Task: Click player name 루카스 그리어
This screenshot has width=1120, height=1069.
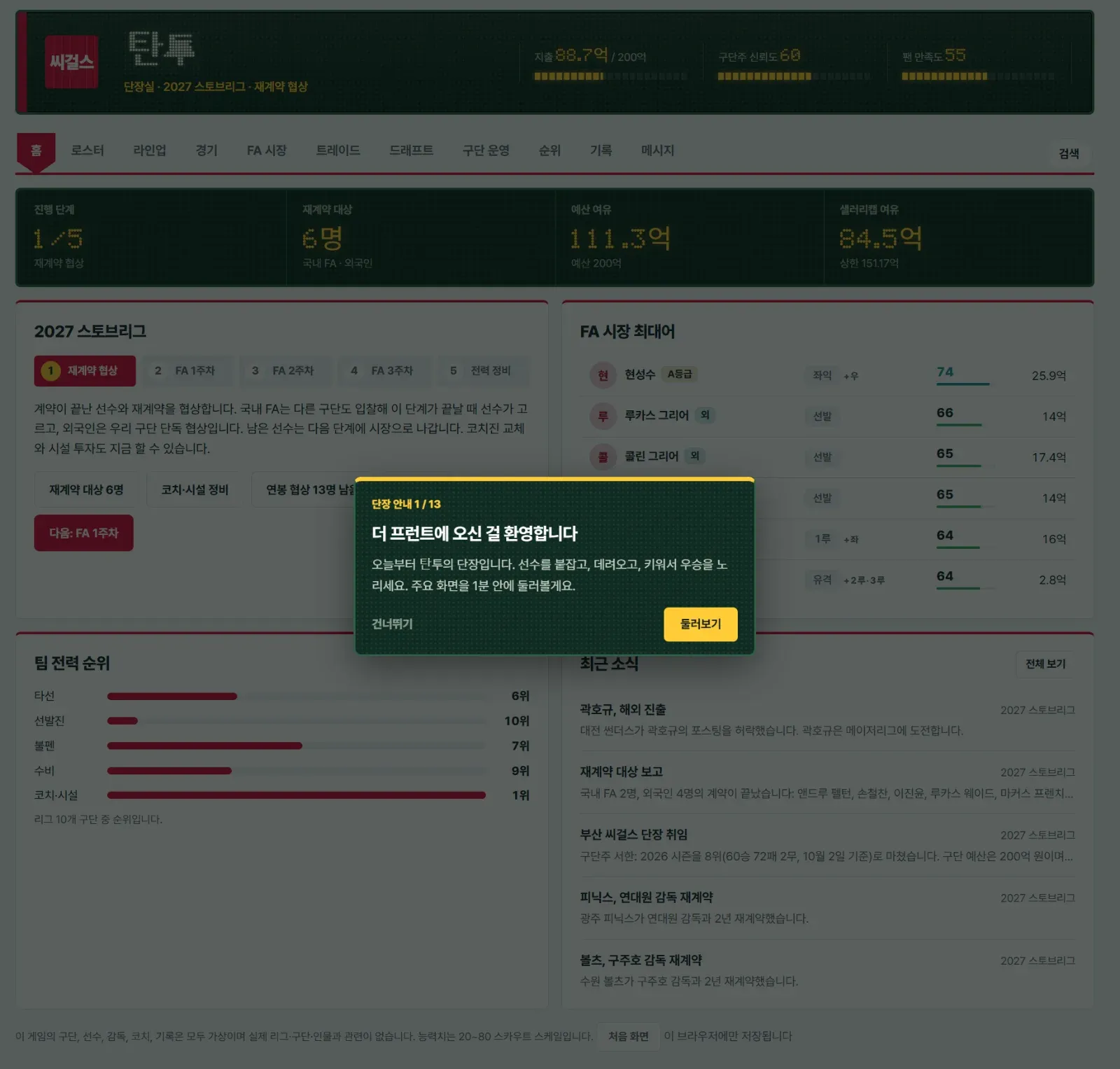Action: click(x=657, y=416)
